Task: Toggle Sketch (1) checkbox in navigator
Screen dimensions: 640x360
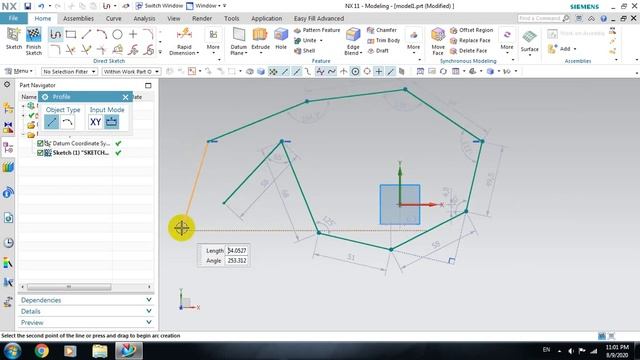Action: [40, 153]
